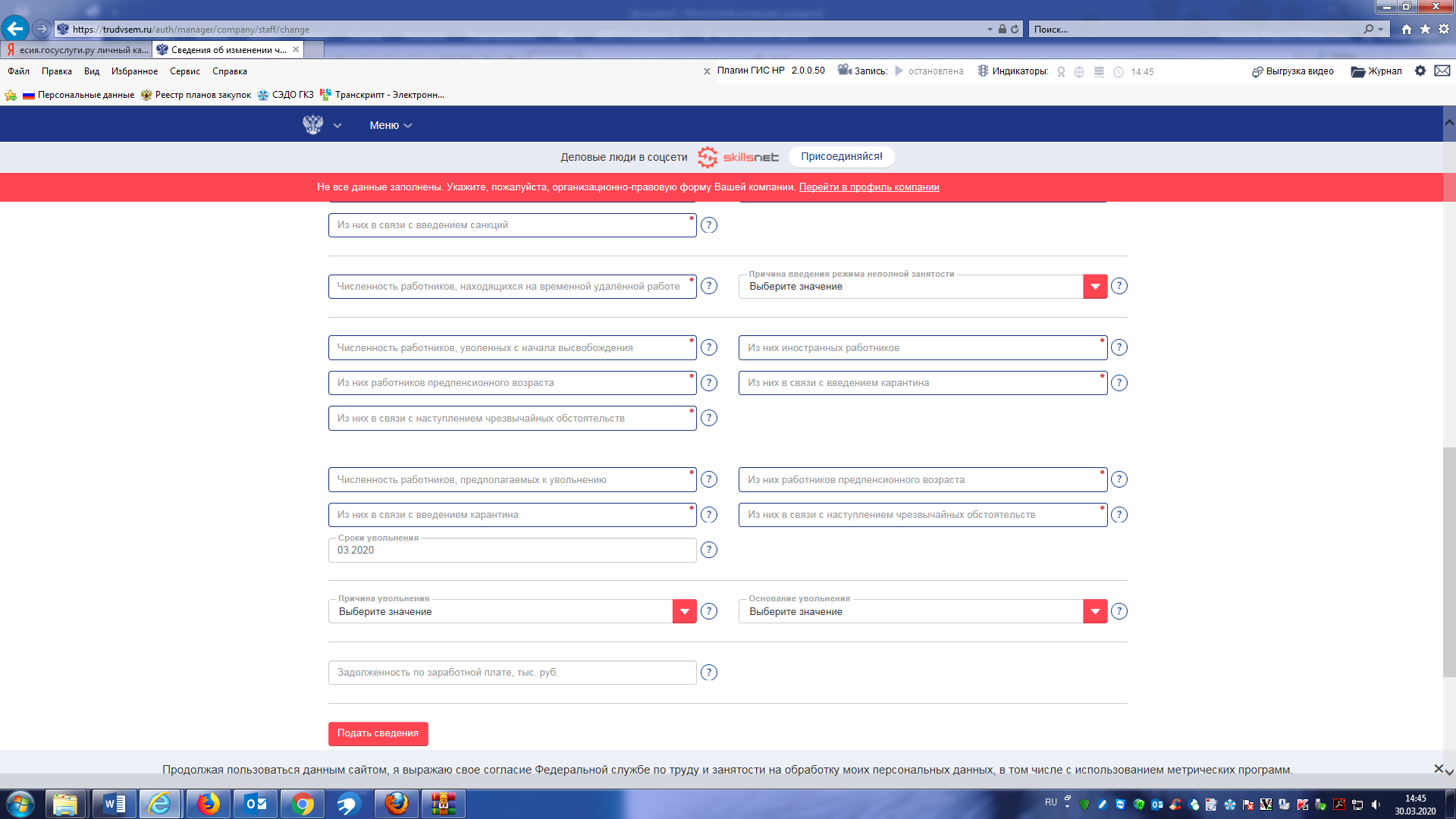Click the IE back arrow button
Image resolution: width=1456 pixels, height=819 pixels.
(x=15, y=29)
